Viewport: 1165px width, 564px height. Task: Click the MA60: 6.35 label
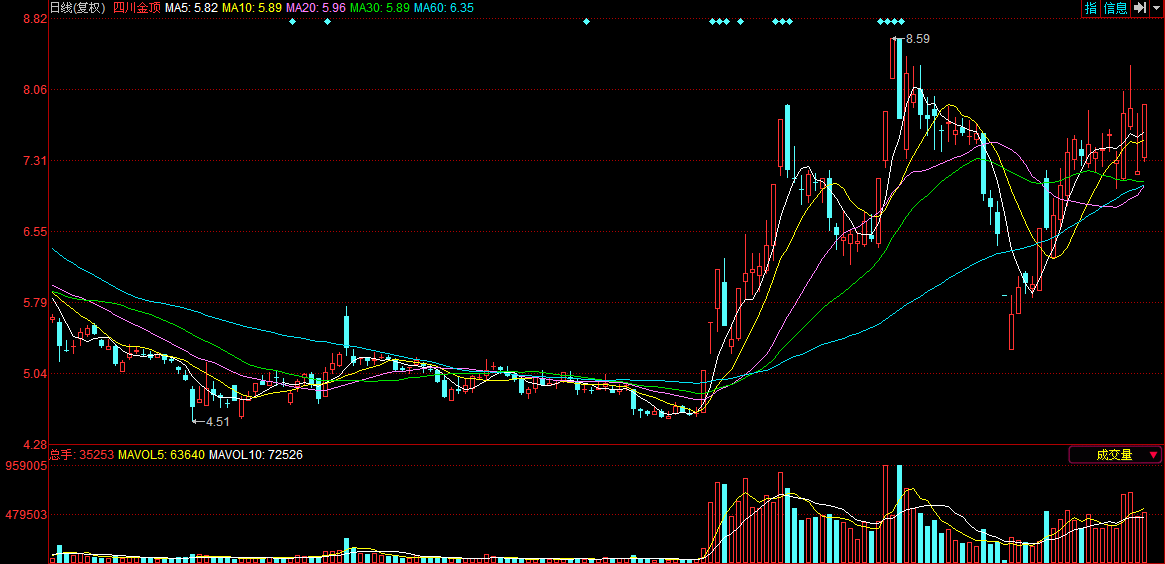click(x=444, y=8)
